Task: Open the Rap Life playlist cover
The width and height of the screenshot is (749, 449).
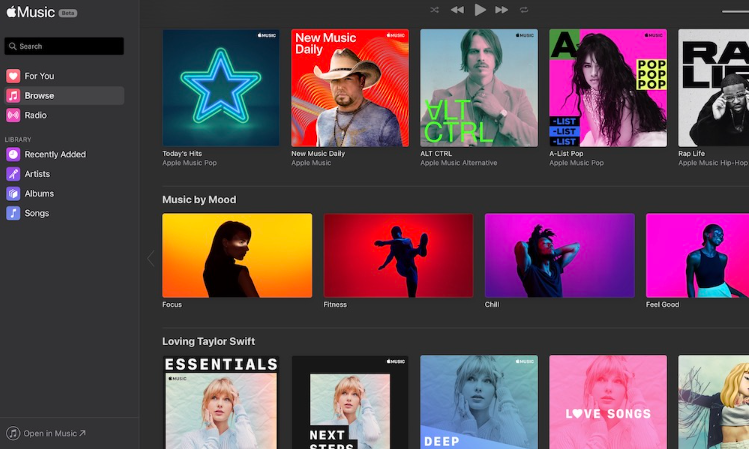Action: 714,88
